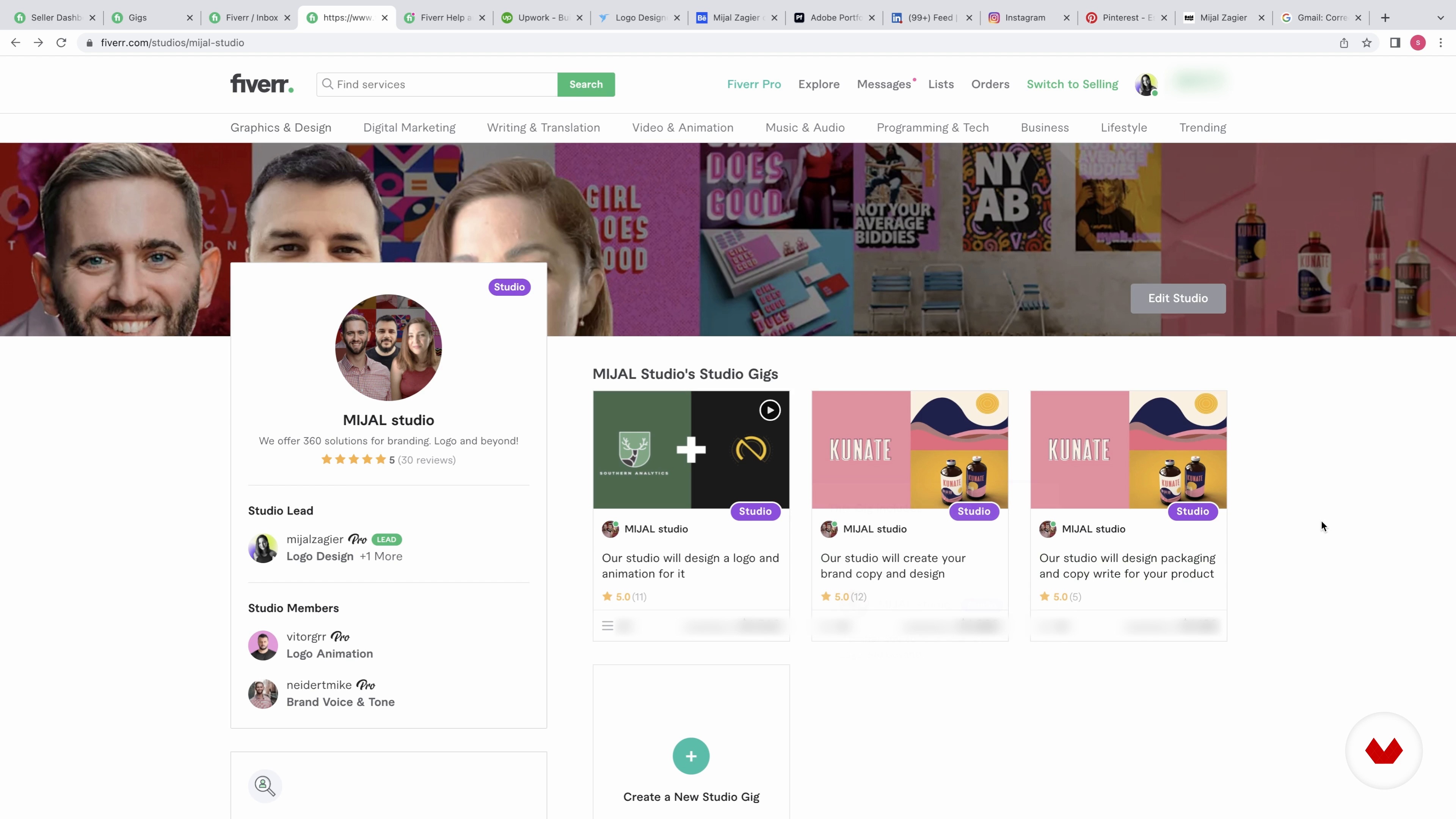Screen dimensions: 1456x819
Task: Click neidertmike's avatar picture
Action: coord(263,694)
